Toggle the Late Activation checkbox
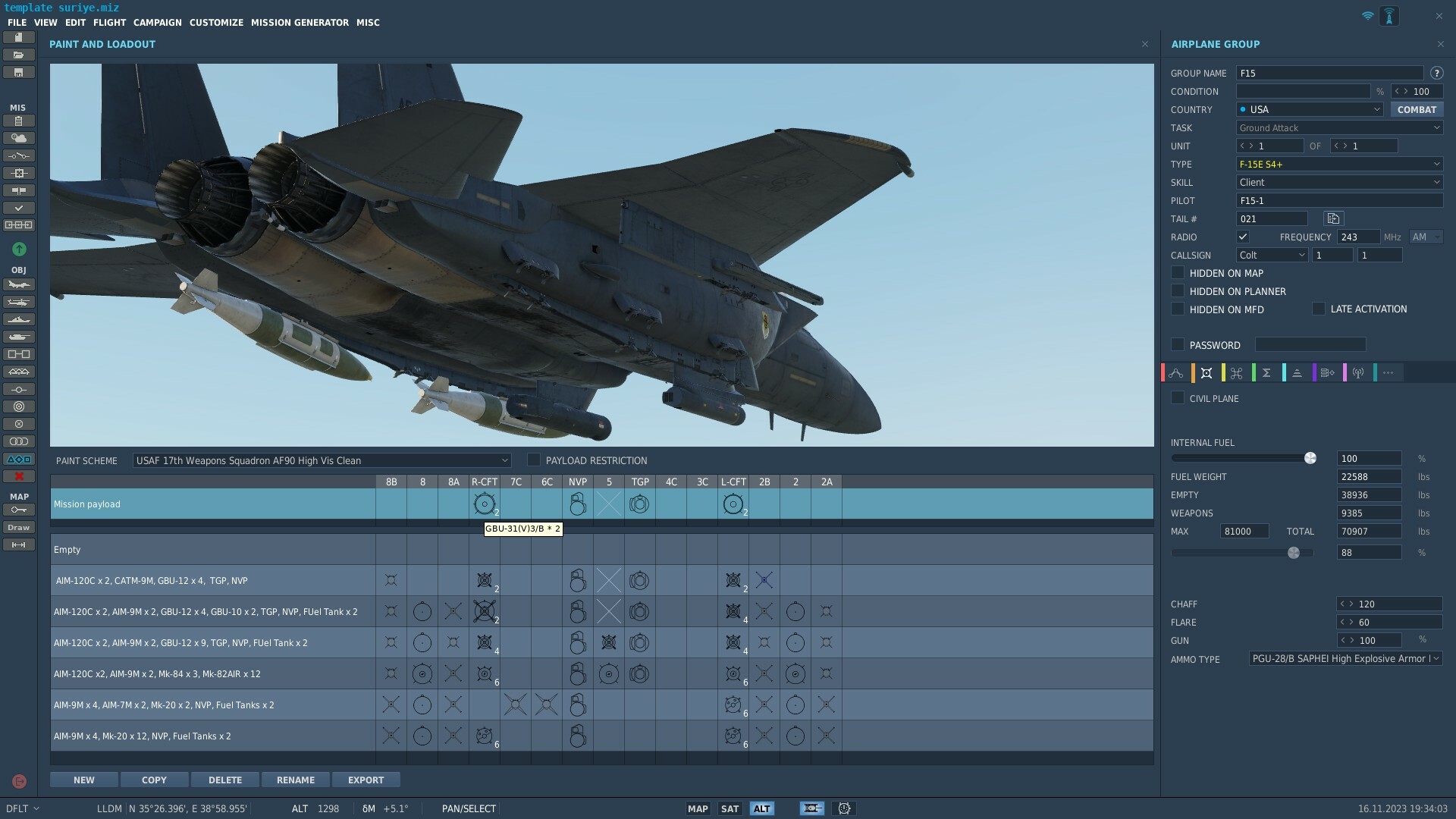 tap(1319, 309)
